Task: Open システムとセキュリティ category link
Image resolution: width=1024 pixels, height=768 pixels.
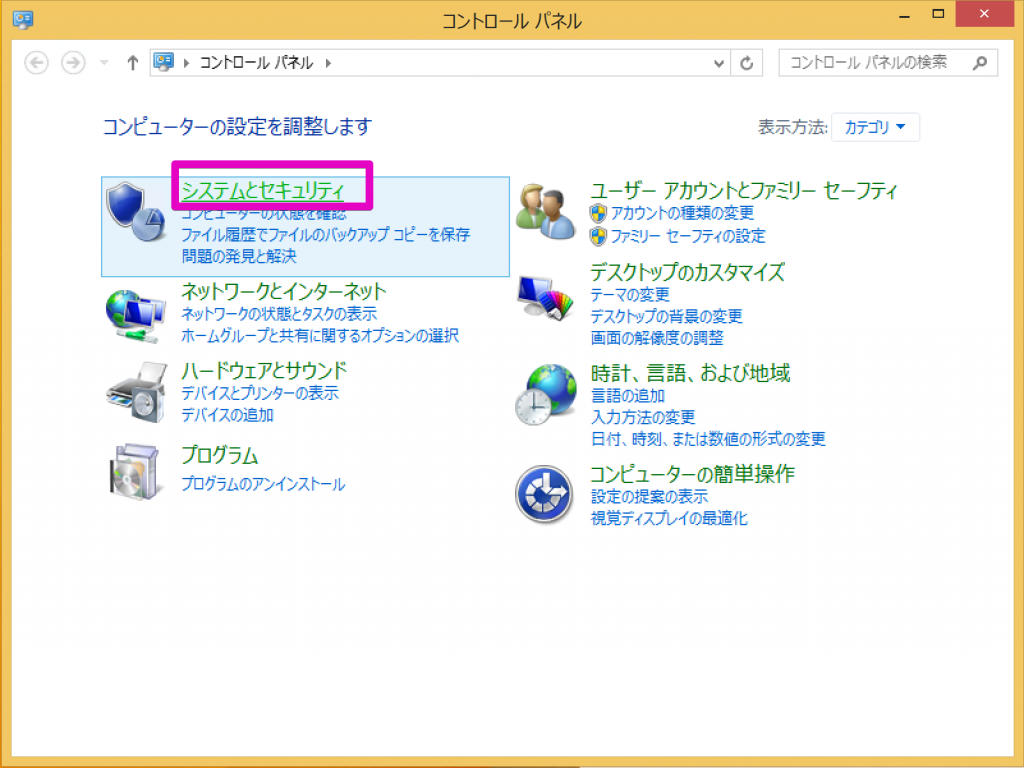Action: (263, 190)
